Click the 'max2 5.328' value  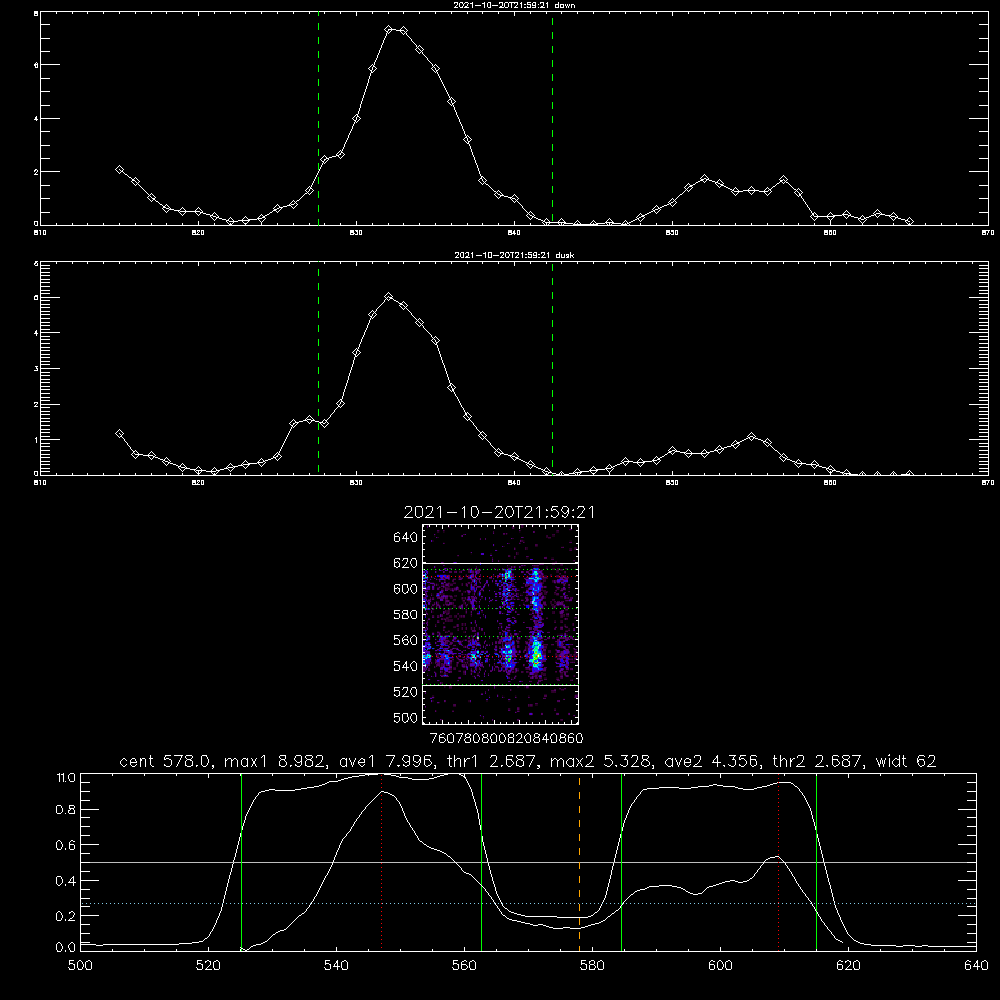point(601,761)
